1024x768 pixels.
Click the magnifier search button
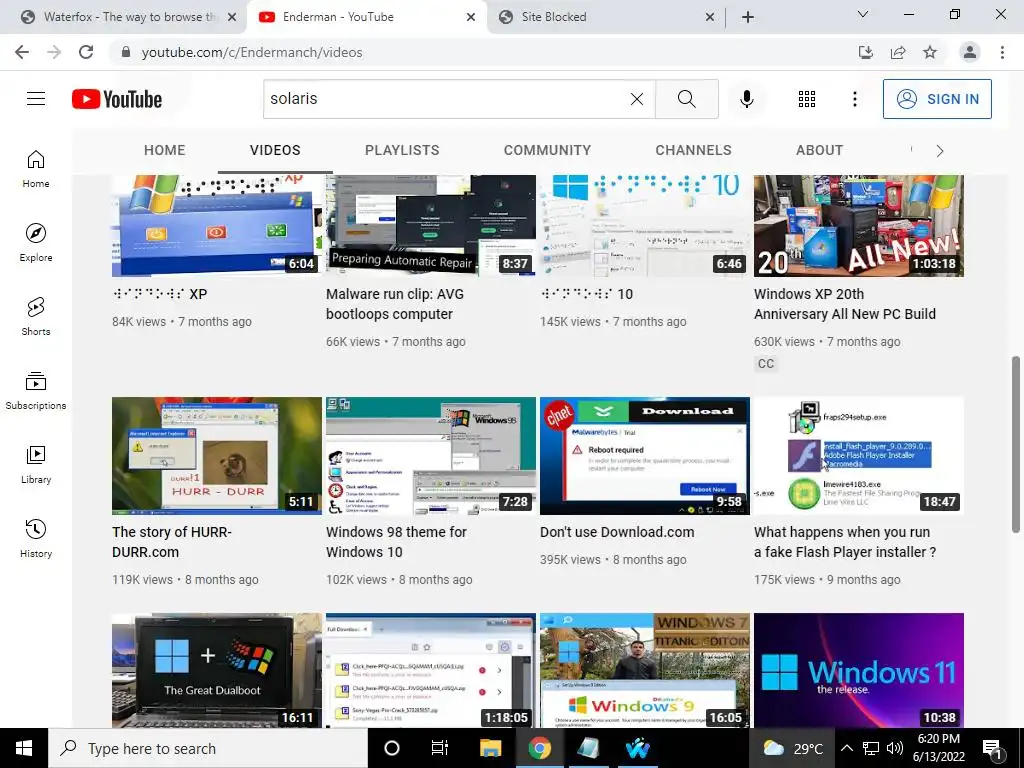[686, 99]
